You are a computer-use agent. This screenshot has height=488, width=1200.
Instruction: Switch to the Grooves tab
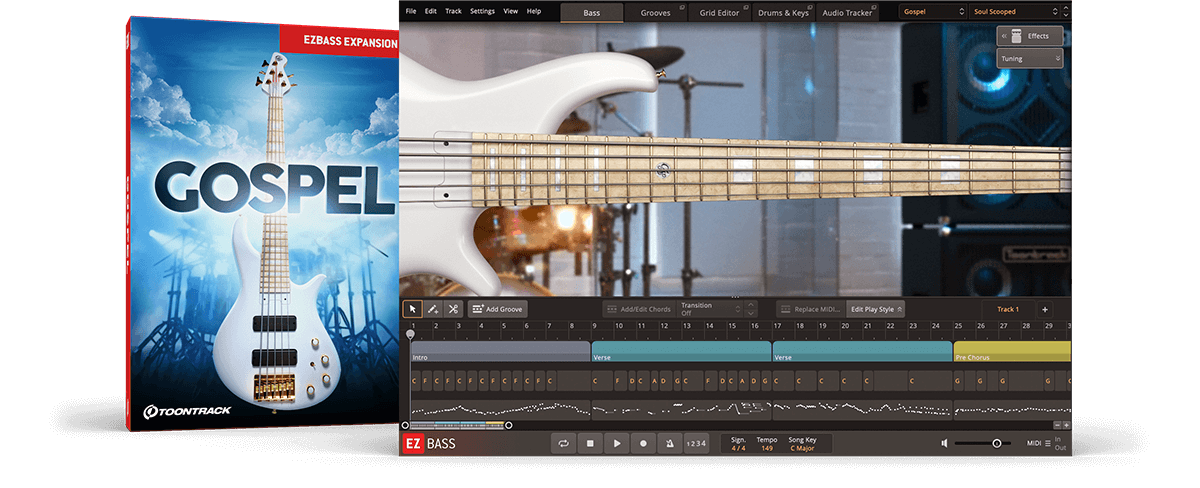coord(656,12)
